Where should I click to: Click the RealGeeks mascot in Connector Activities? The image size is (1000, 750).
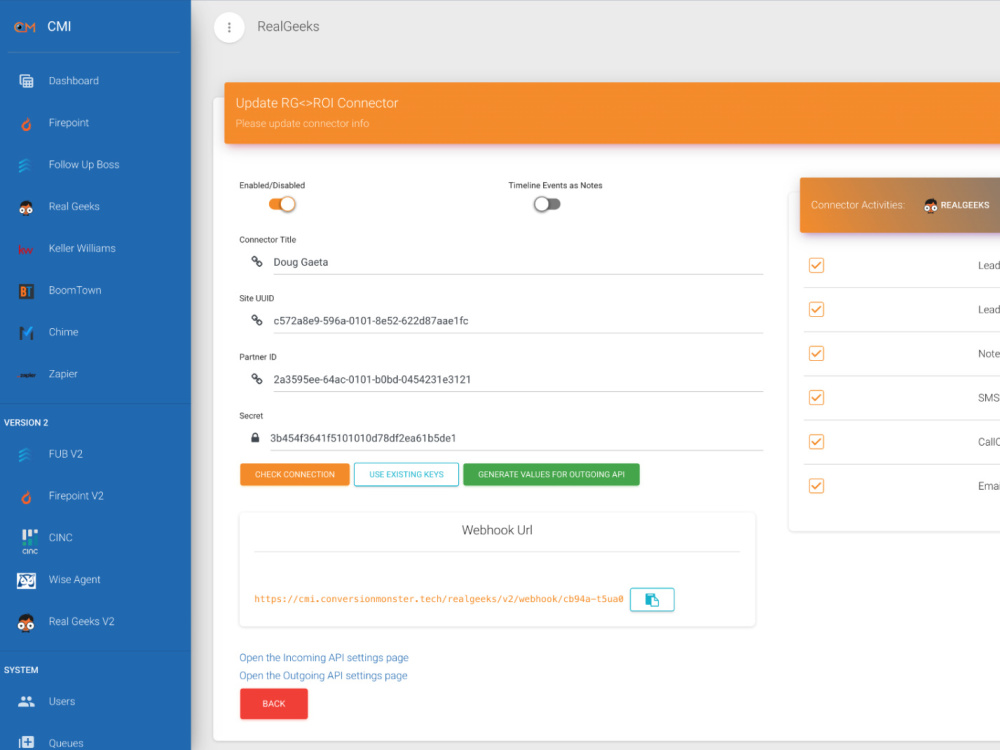point(931,205)
